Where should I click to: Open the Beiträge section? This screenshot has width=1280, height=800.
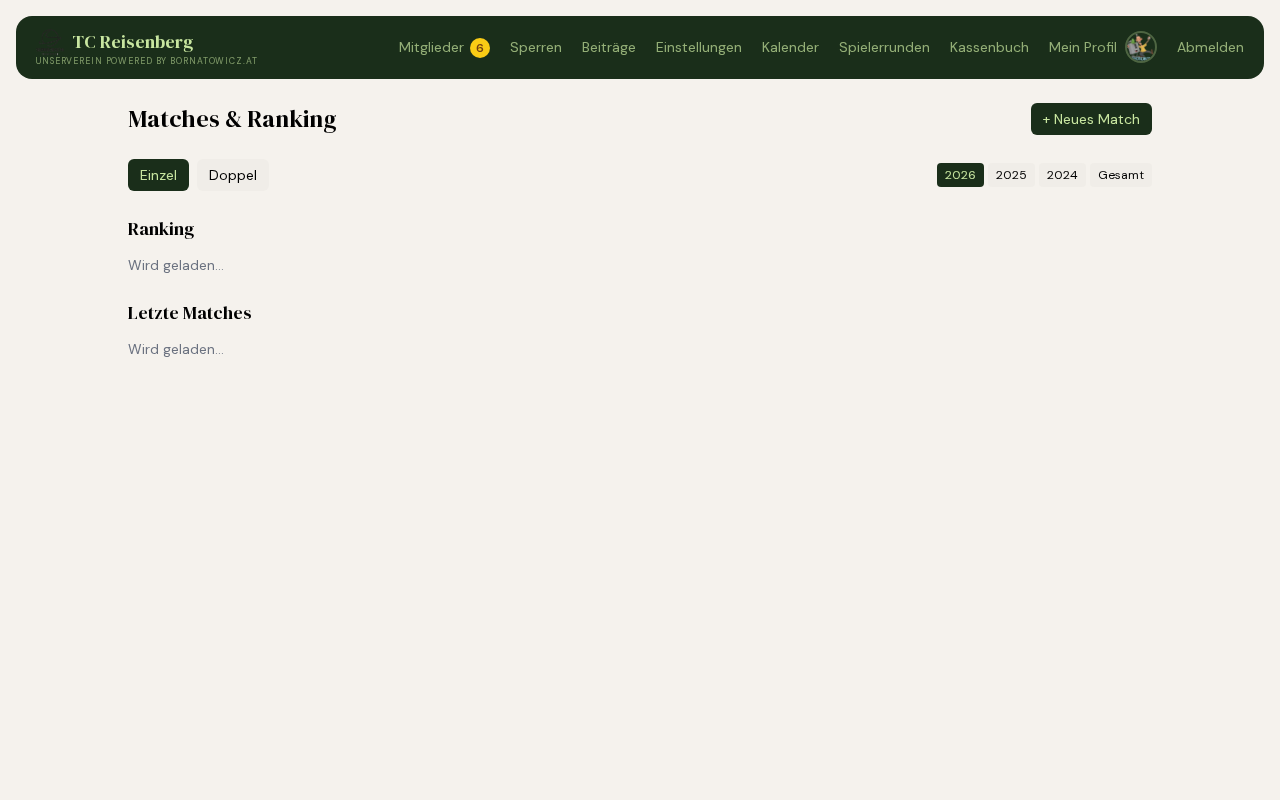pyautogui.click(x=609, y=47)
